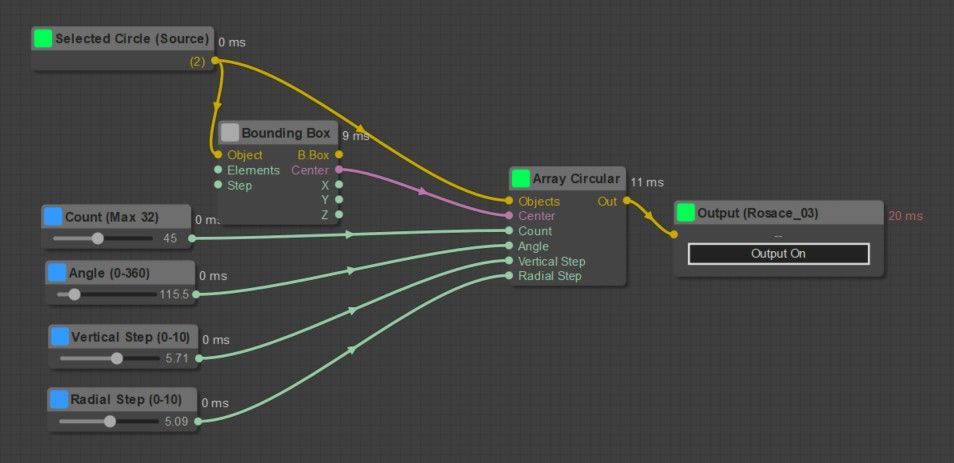The width and height of the screenshot is (954, 463).
Task: Adjust the Count (Max 32) slider
Action: (x=103, y=238)
